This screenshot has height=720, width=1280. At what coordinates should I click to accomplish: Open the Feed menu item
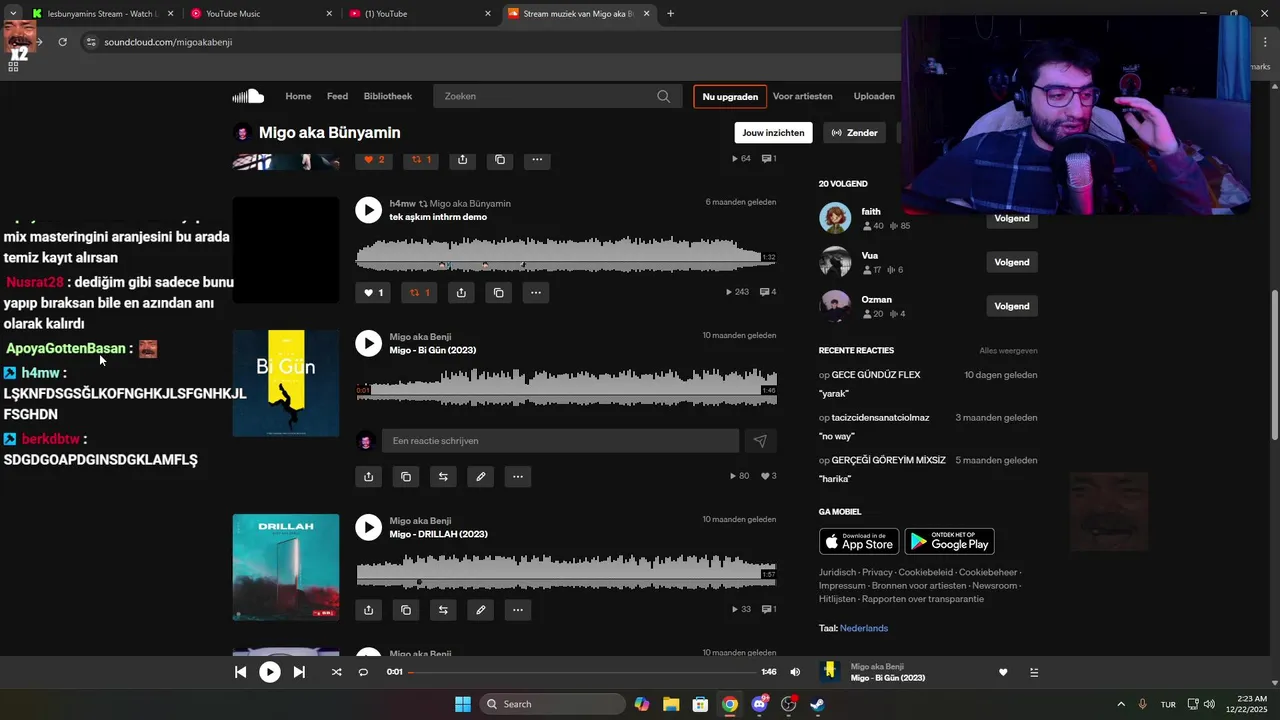coord(337,96)
